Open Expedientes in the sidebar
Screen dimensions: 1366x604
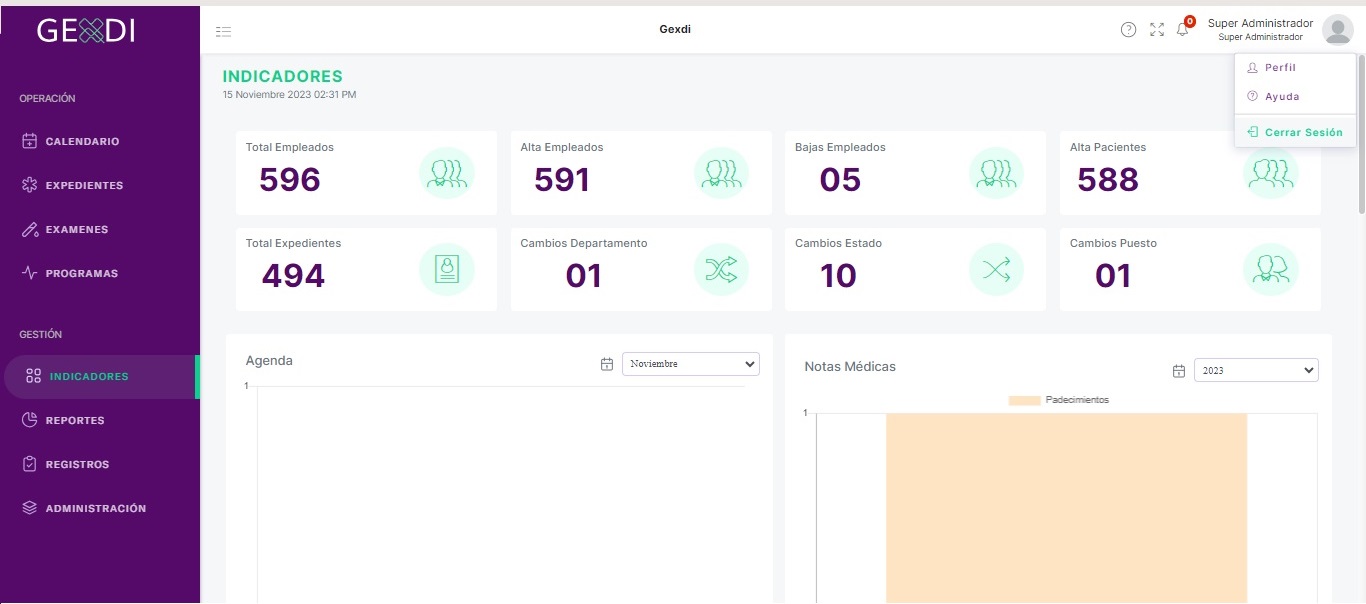click(100, 185)
